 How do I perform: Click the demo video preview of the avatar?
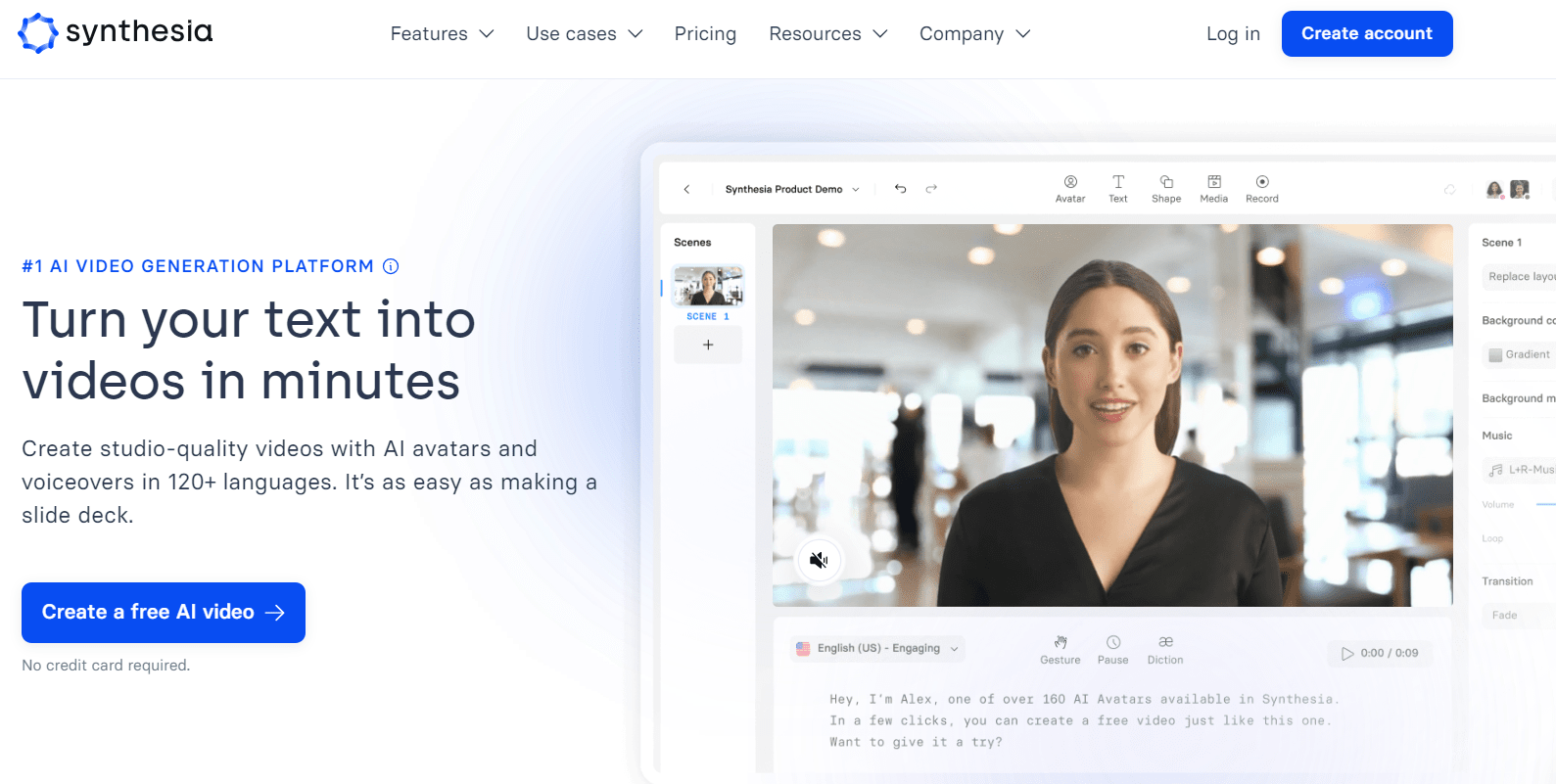[x=1112, y=415]
